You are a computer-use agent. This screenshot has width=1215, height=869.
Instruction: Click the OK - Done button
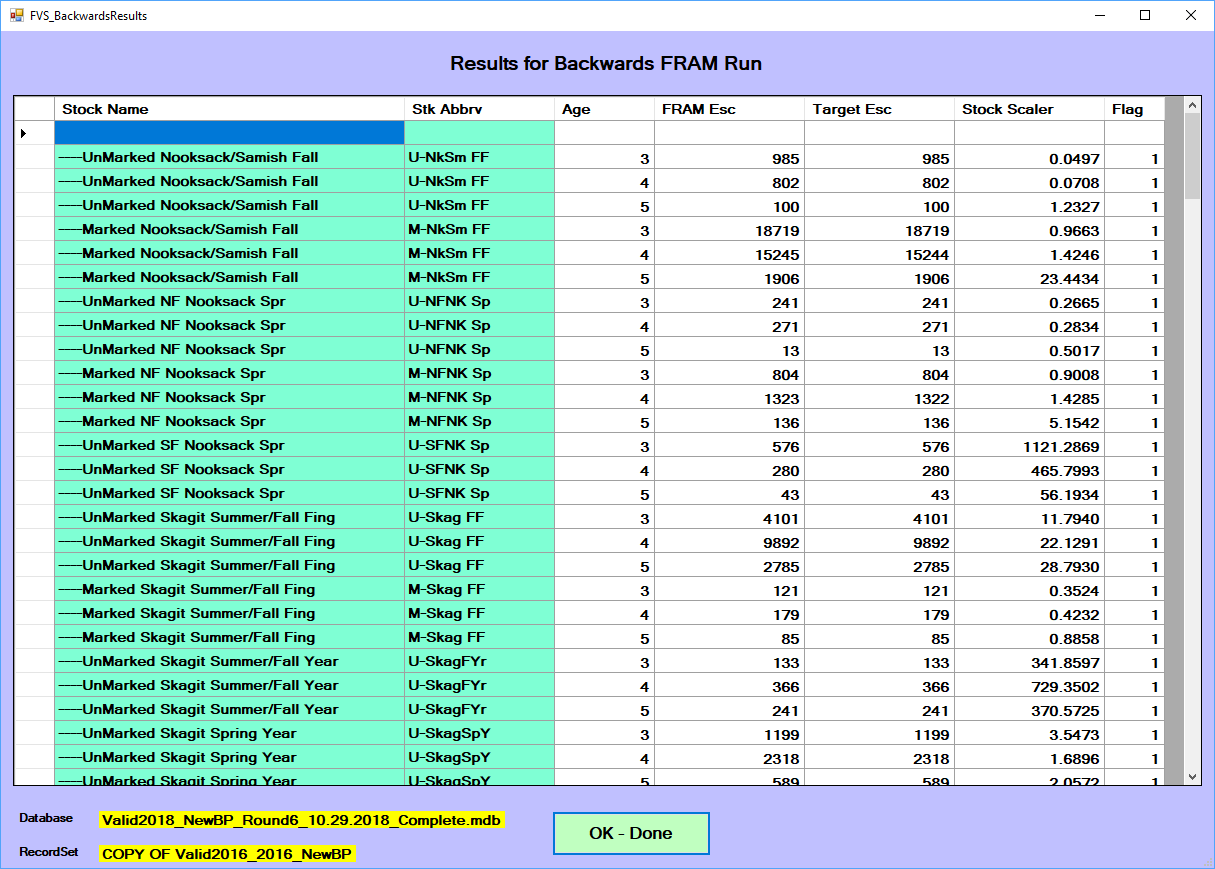[631, 833]
